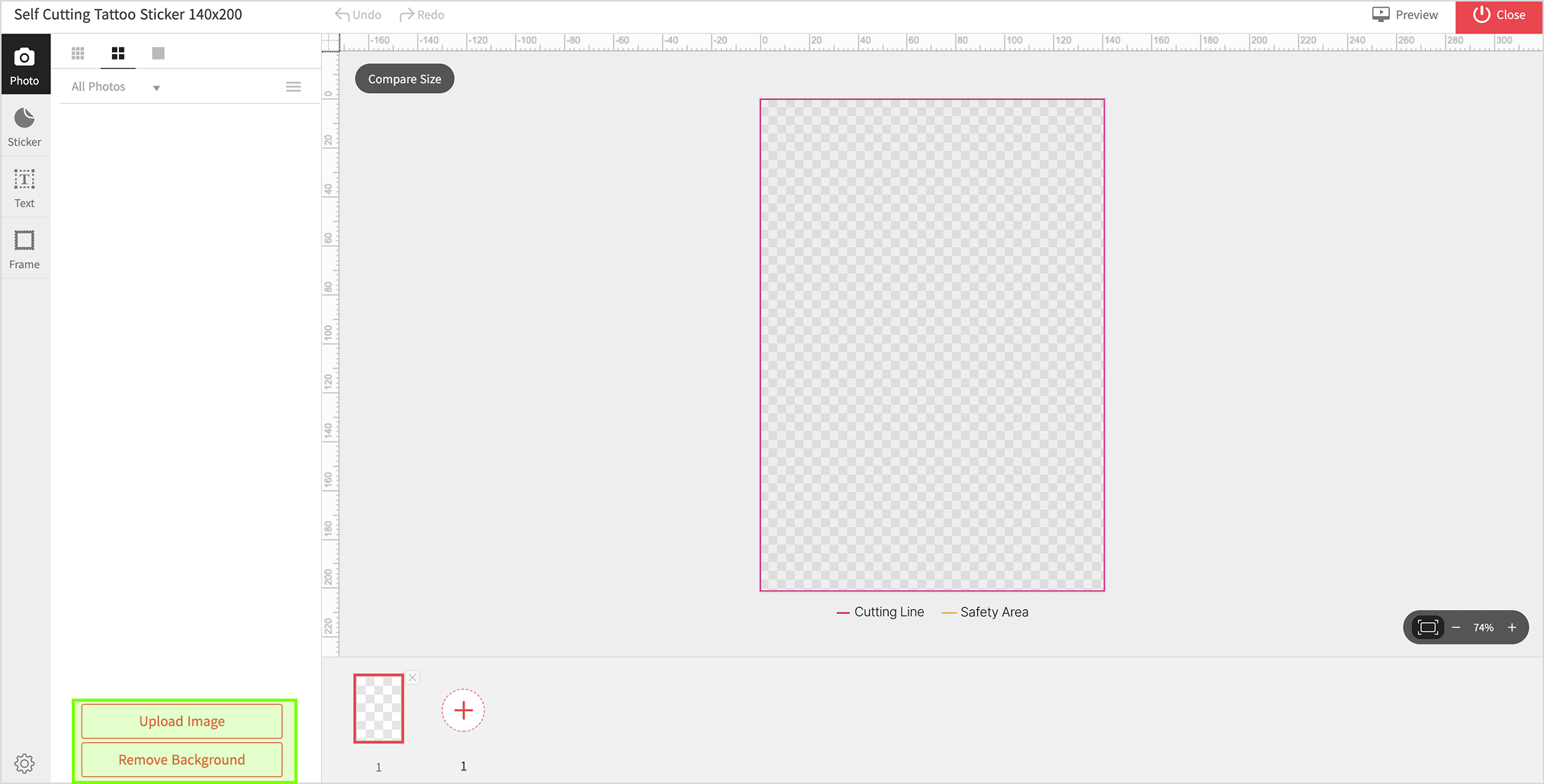The image size is (1544, 784).
Task: Zoom out with the minus button
Action: 1456,628
